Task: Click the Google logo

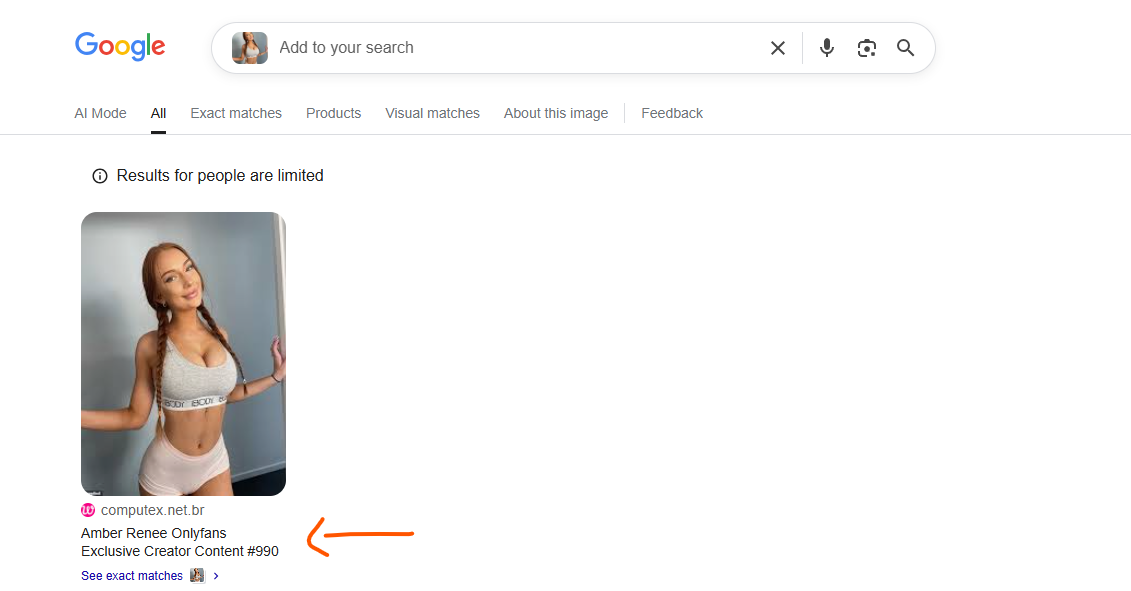Action: click(120, 46)
